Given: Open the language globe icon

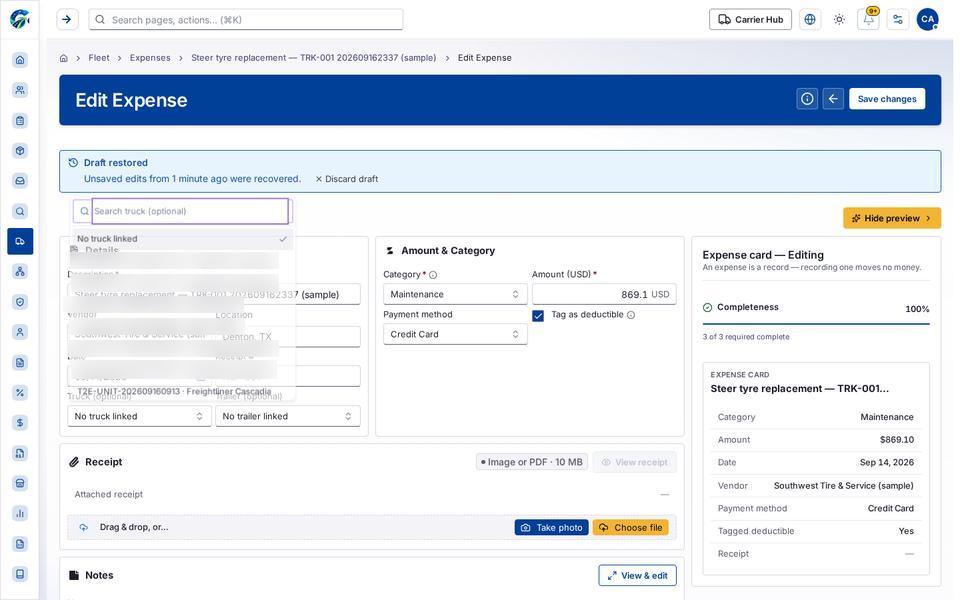Looking at the screenshot, I should (810, 19).
